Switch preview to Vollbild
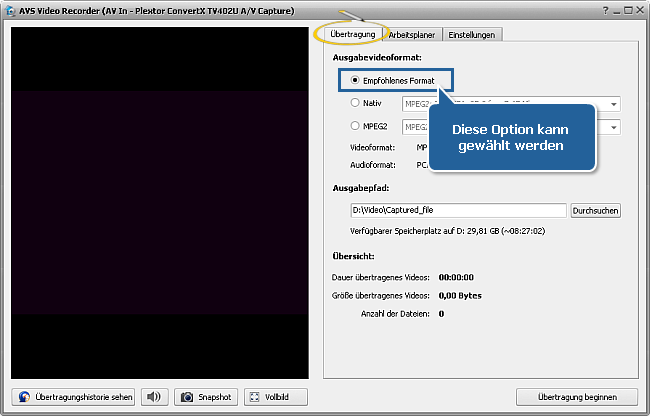 coord(276,397)
